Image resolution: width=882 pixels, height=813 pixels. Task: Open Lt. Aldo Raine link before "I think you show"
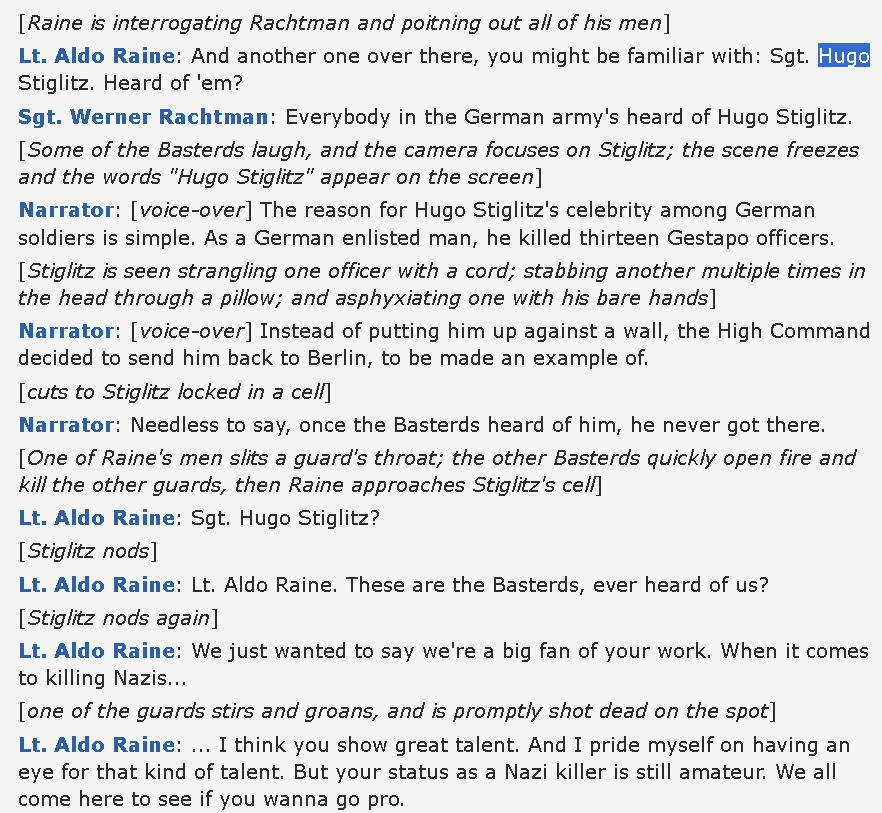[x=97, y=744]
